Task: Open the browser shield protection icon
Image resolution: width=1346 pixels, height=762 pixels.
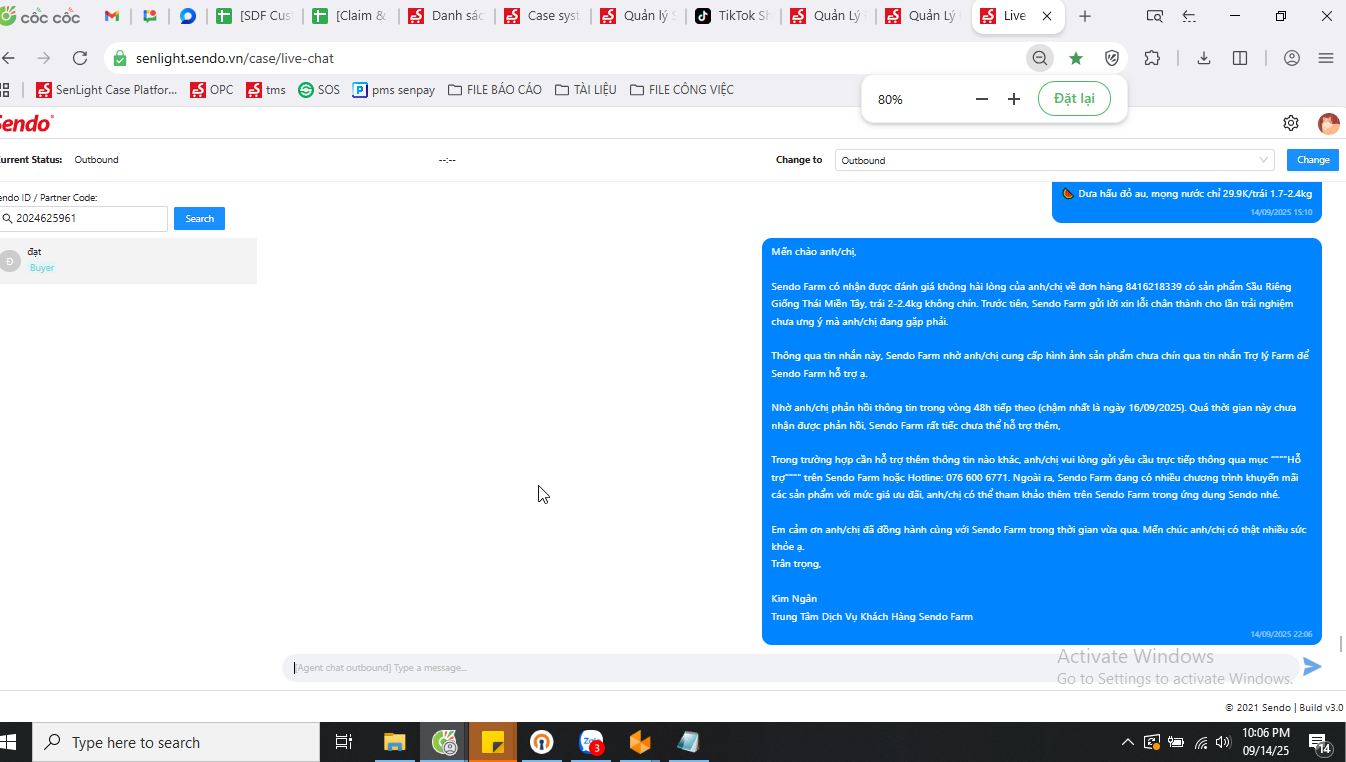Action: coord(1111,58)
